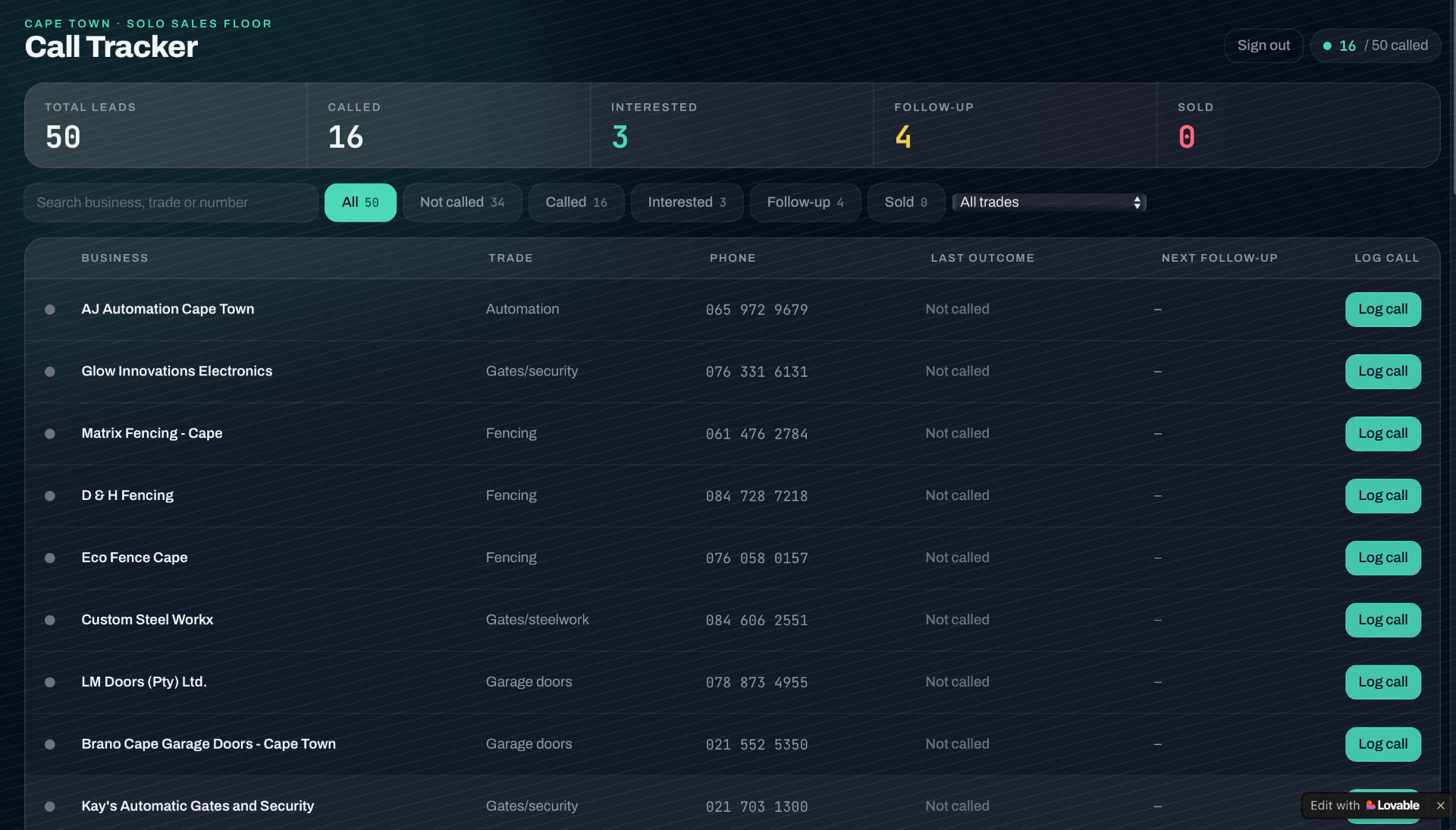Focus the search business, trade or number field

171,203
